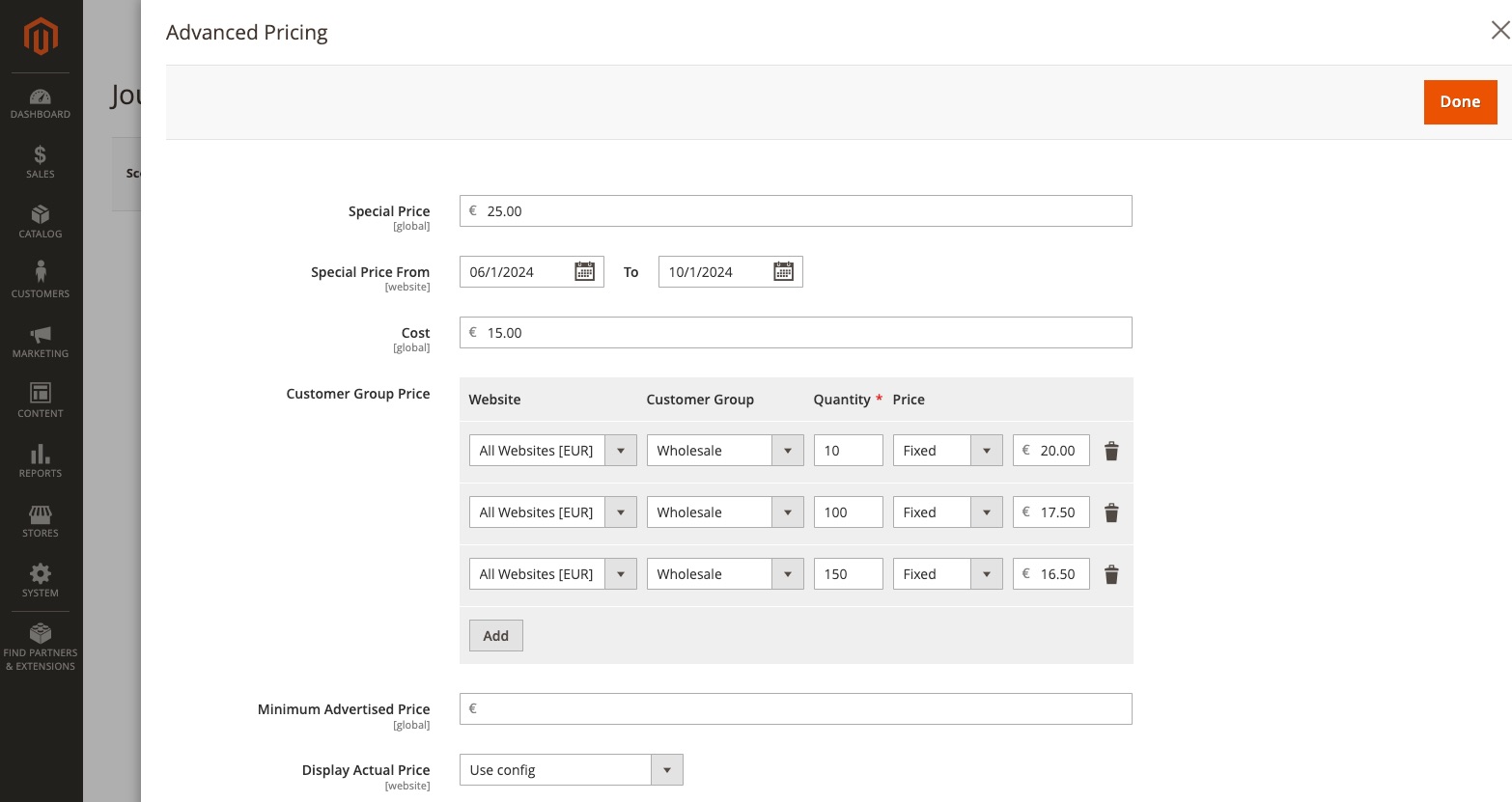Add a new customer group price row
1512x802 pixels.
click(495, 636)
